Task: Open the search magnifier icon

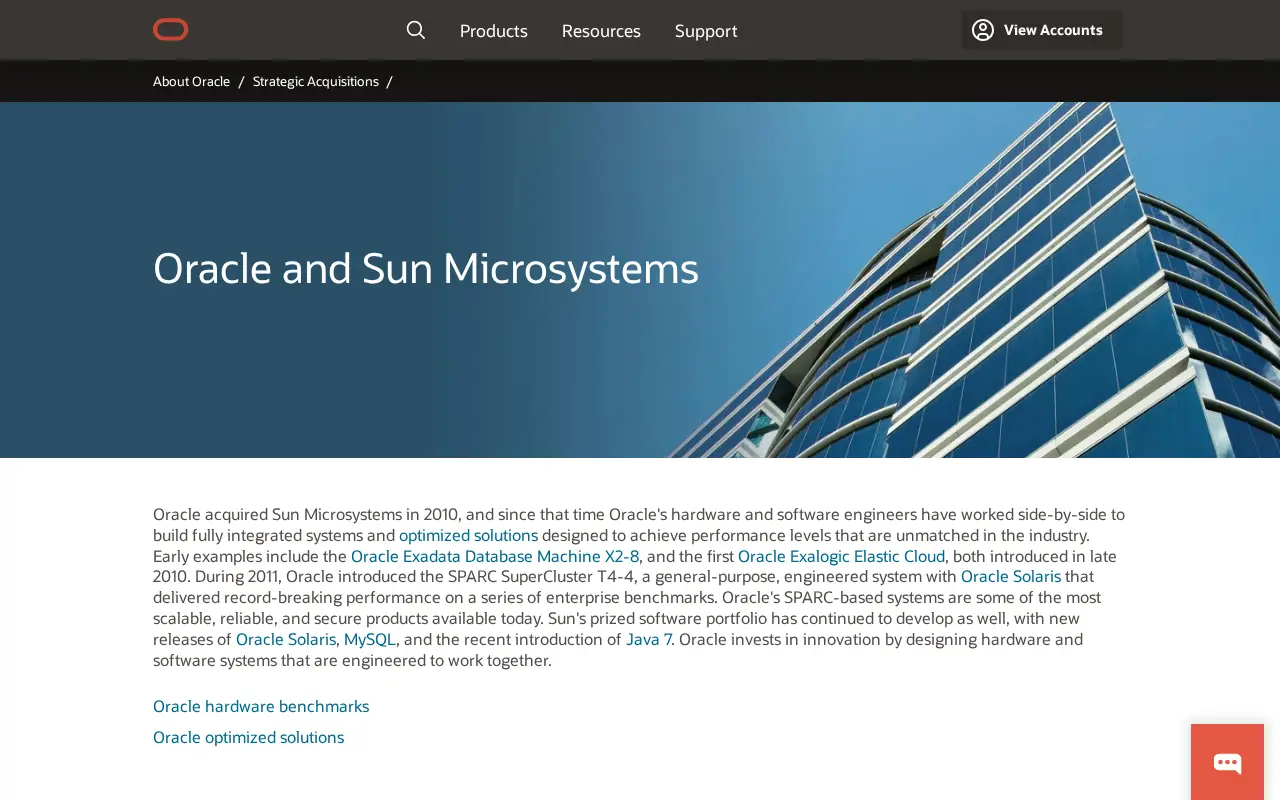Action: tap(416, 30)
